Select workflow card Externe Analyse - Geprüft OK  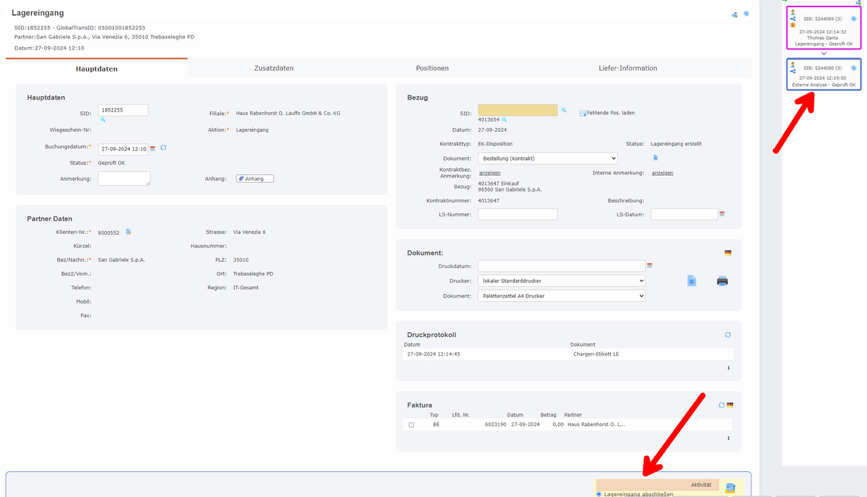[823, 75]
